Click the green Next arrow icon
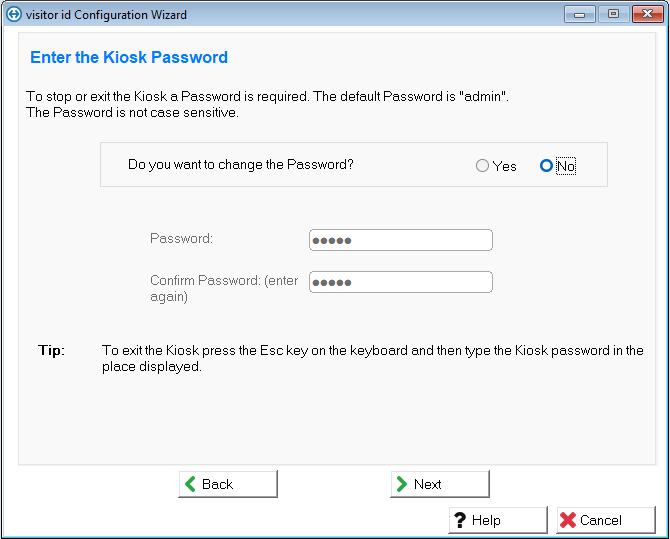 tap(401, 484)
